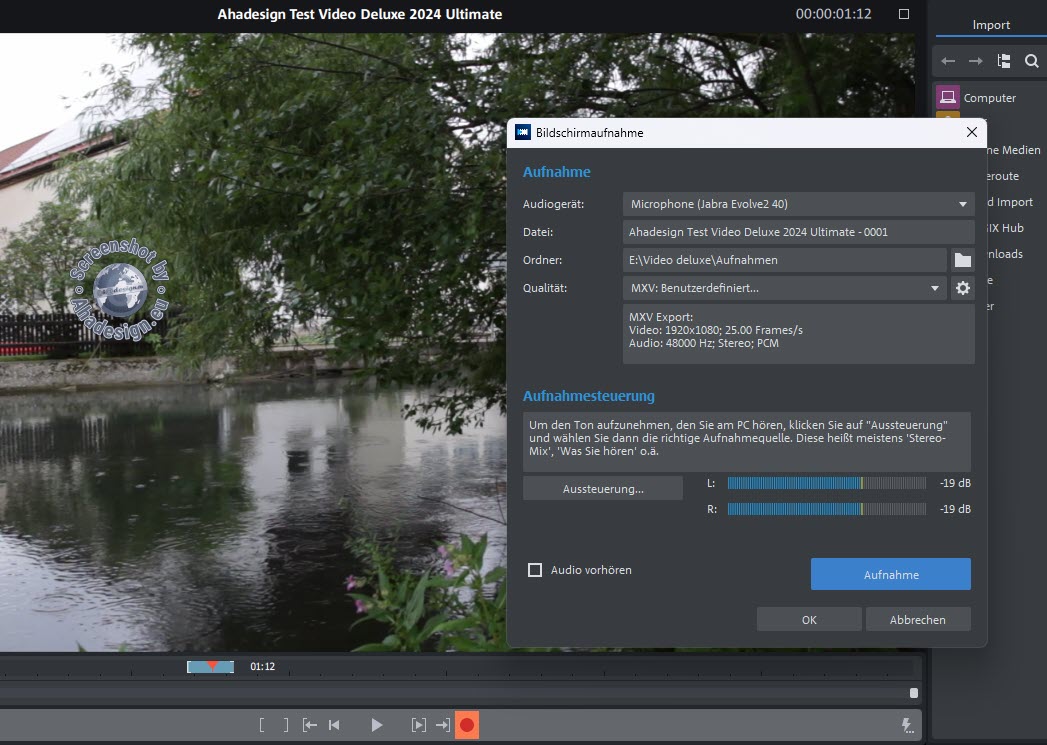Click the right channel level meter

827,509
